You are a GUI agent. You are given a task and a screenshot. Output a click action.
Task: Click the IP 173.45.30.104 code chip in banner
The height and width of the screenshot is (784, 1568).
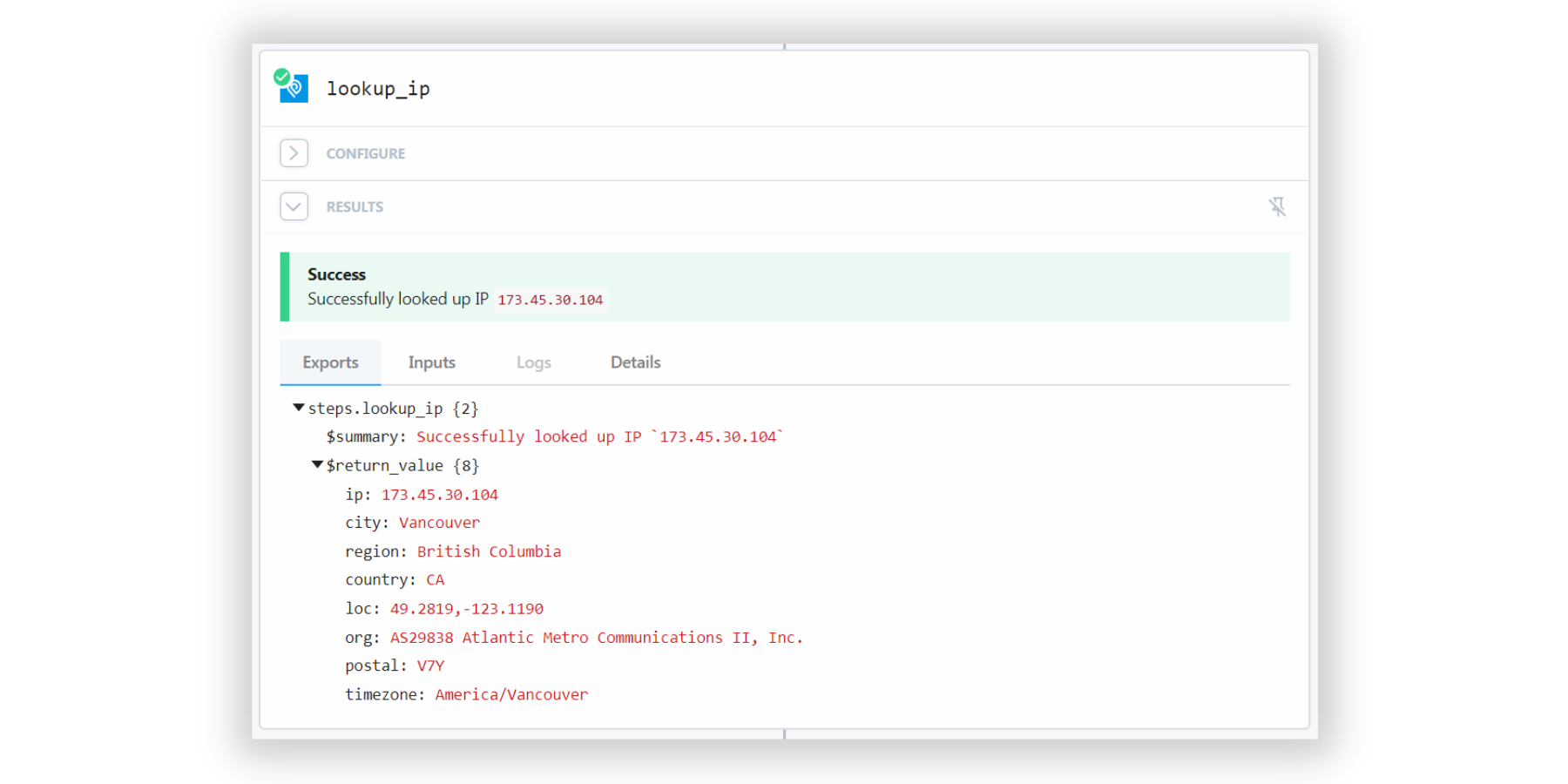[551, 300]
